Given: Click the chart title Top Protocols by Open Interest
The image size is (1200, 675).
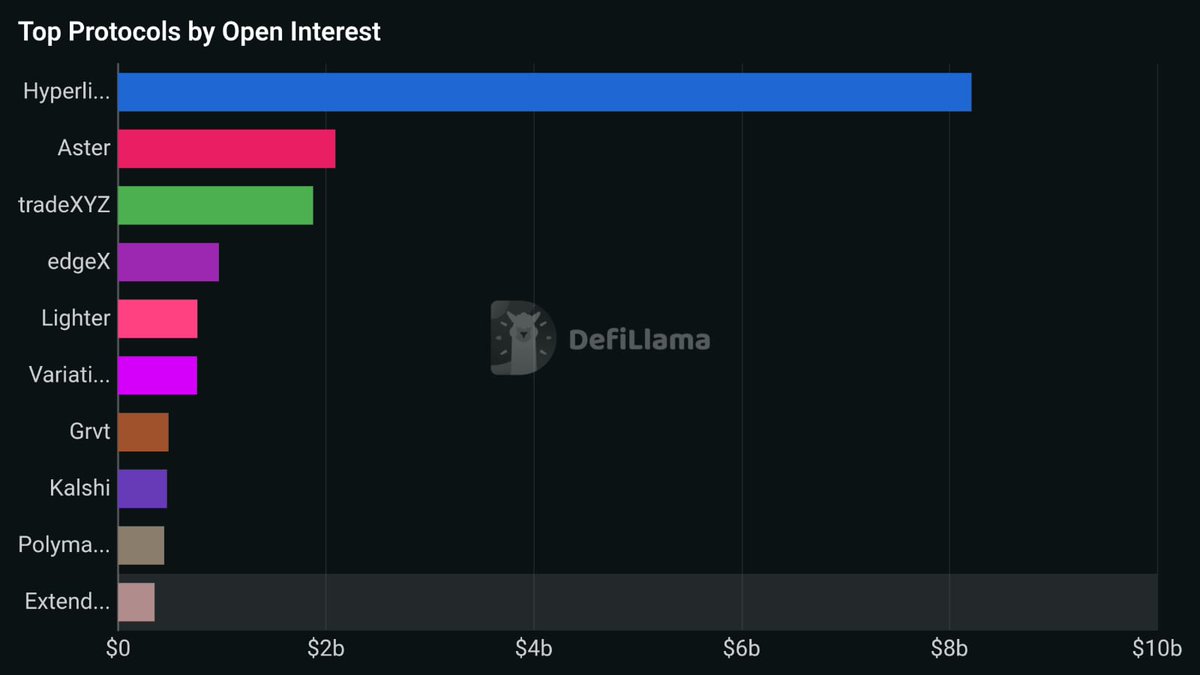Looking at the screenshot, I should (x=199, y=32).
